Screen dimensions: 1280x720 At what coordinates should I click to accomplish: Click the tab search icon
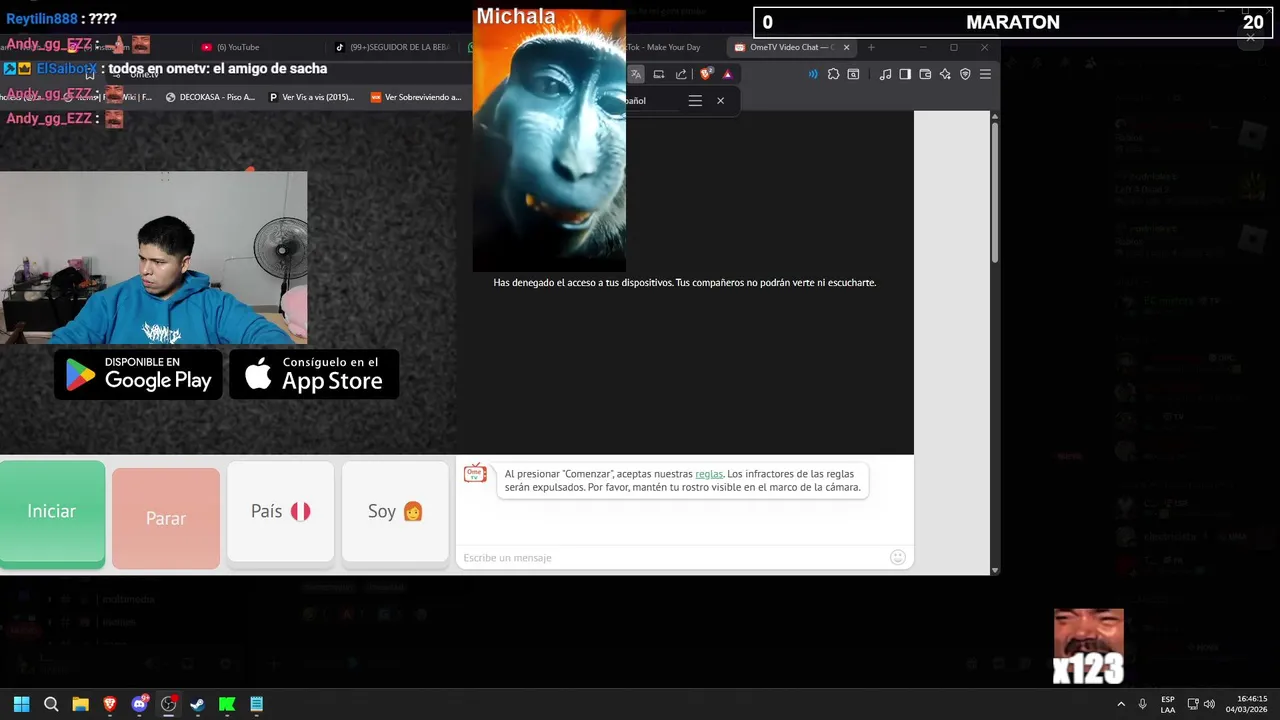tap(853, 74)
